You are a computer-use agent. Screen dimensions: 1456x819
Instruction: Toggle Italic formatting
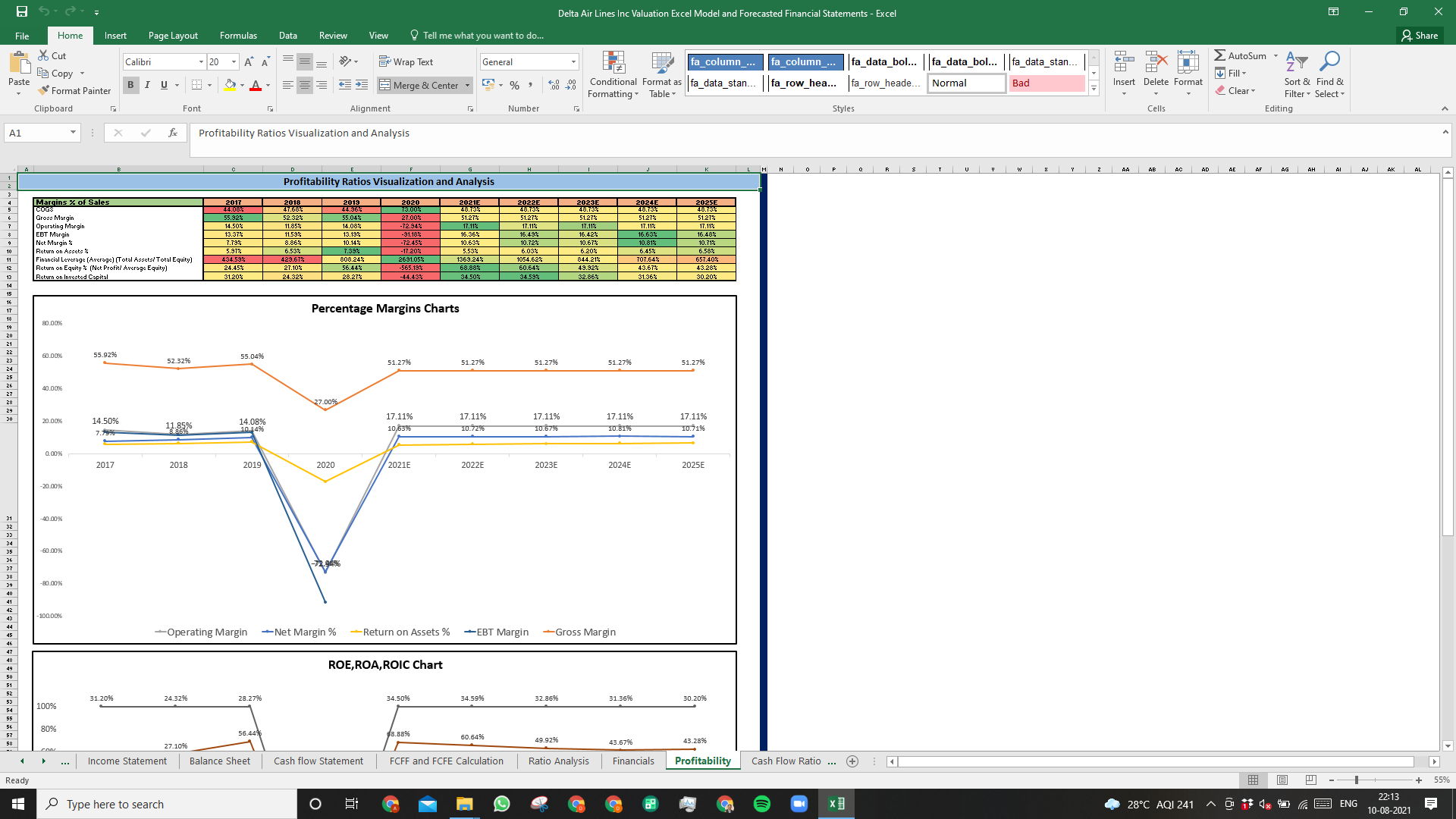click(147, 85)
